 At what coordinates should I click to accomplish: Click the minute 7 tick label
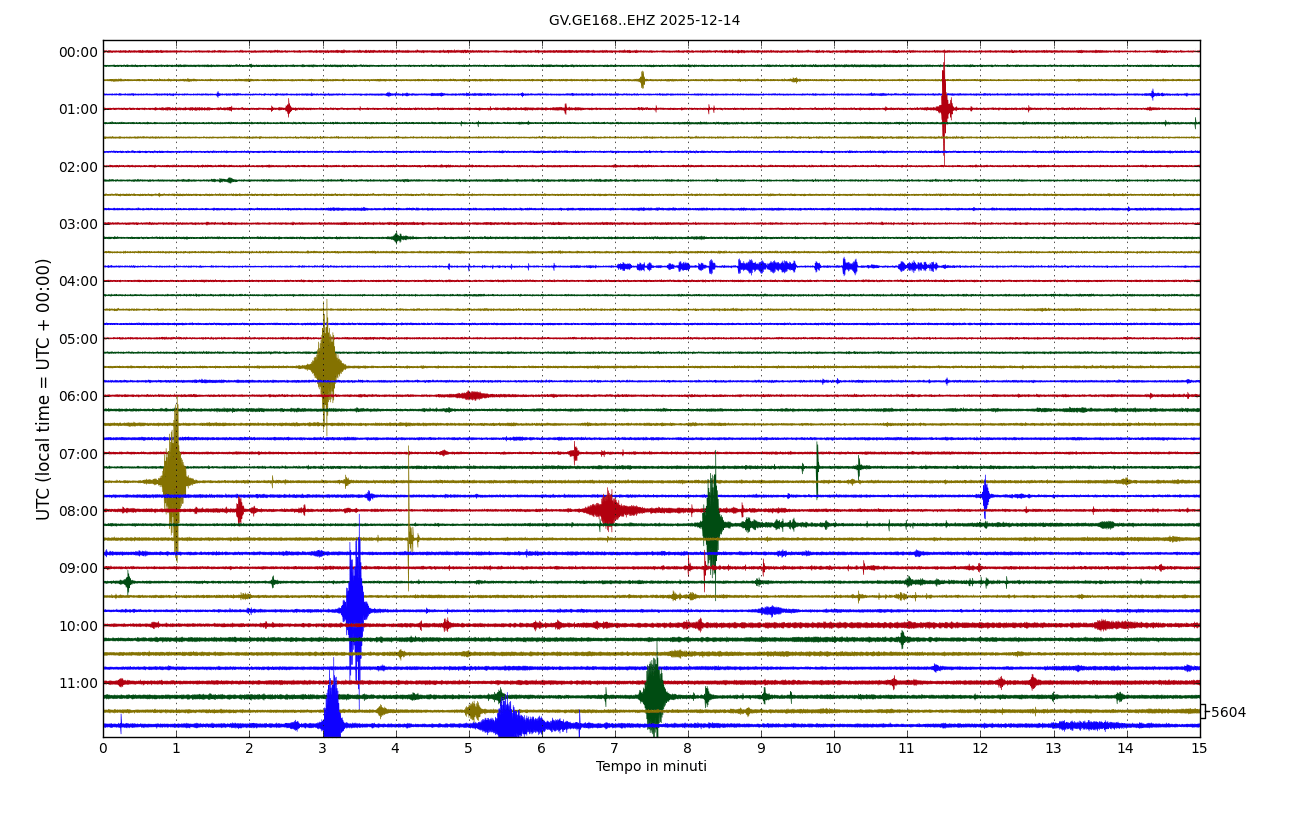[614, 748]
